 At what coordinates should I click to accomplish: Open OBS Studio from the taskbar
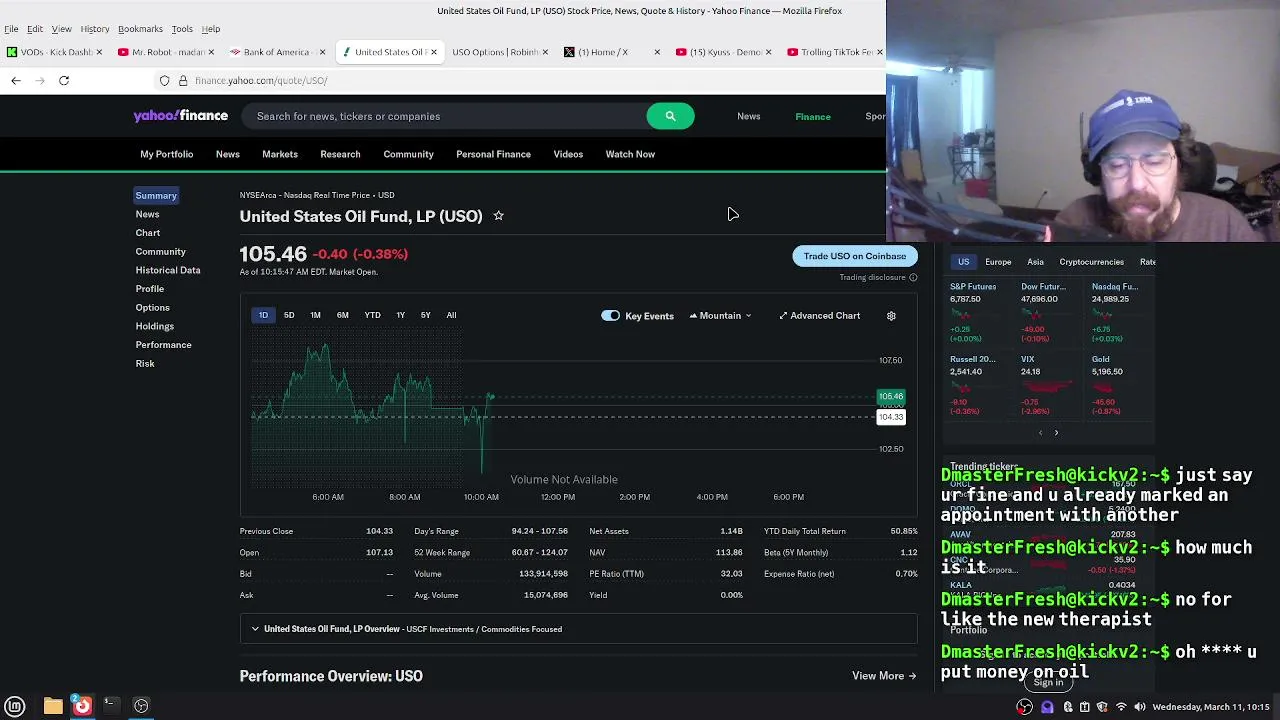[141, 706]
